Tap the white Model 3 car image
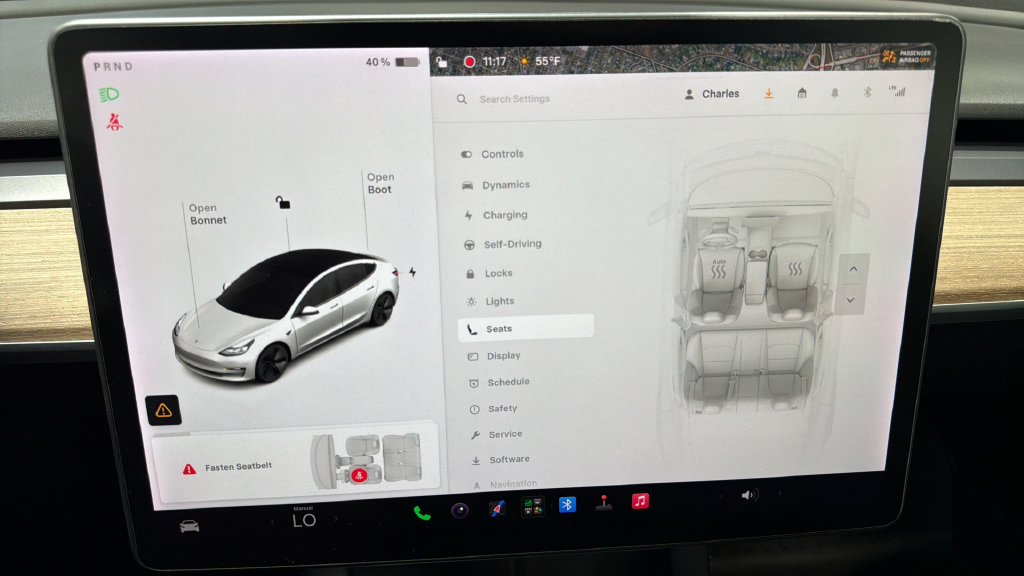 click(286, 315)
